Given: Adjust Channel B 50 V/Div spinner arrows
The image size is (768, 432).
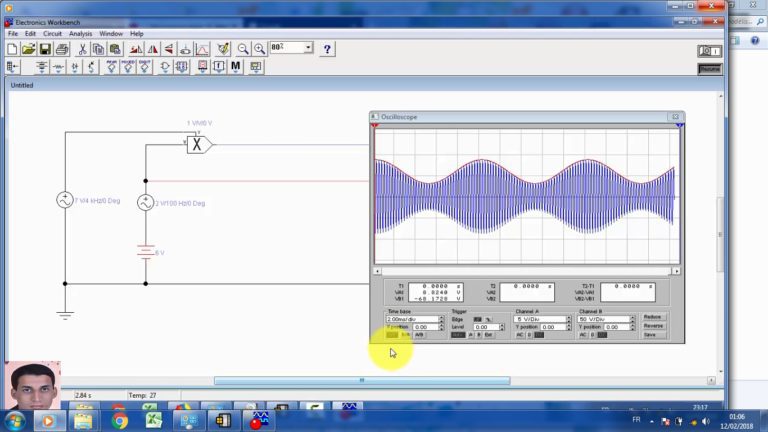Looking at the screenshot, I should tap(635, 319).
